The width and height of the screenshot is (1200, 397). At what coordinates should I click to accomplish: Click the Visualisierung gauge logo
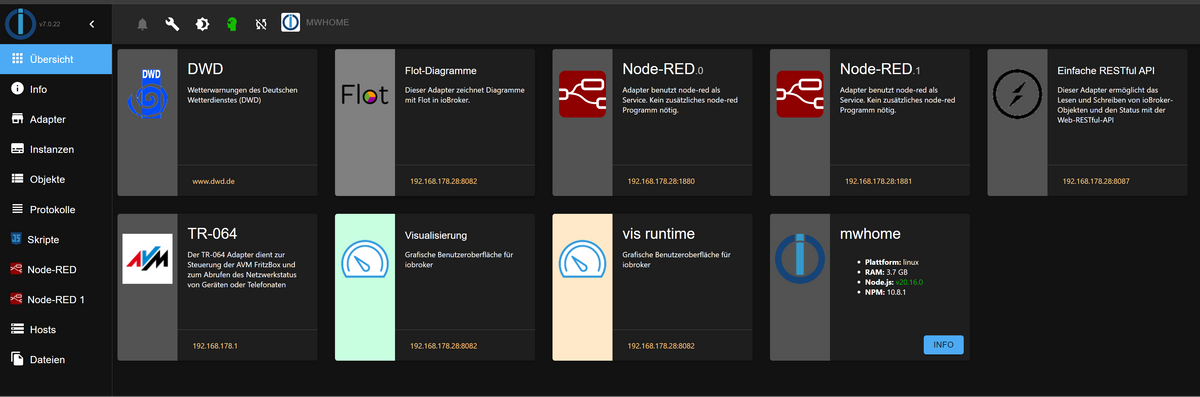(x=365, y=259)
